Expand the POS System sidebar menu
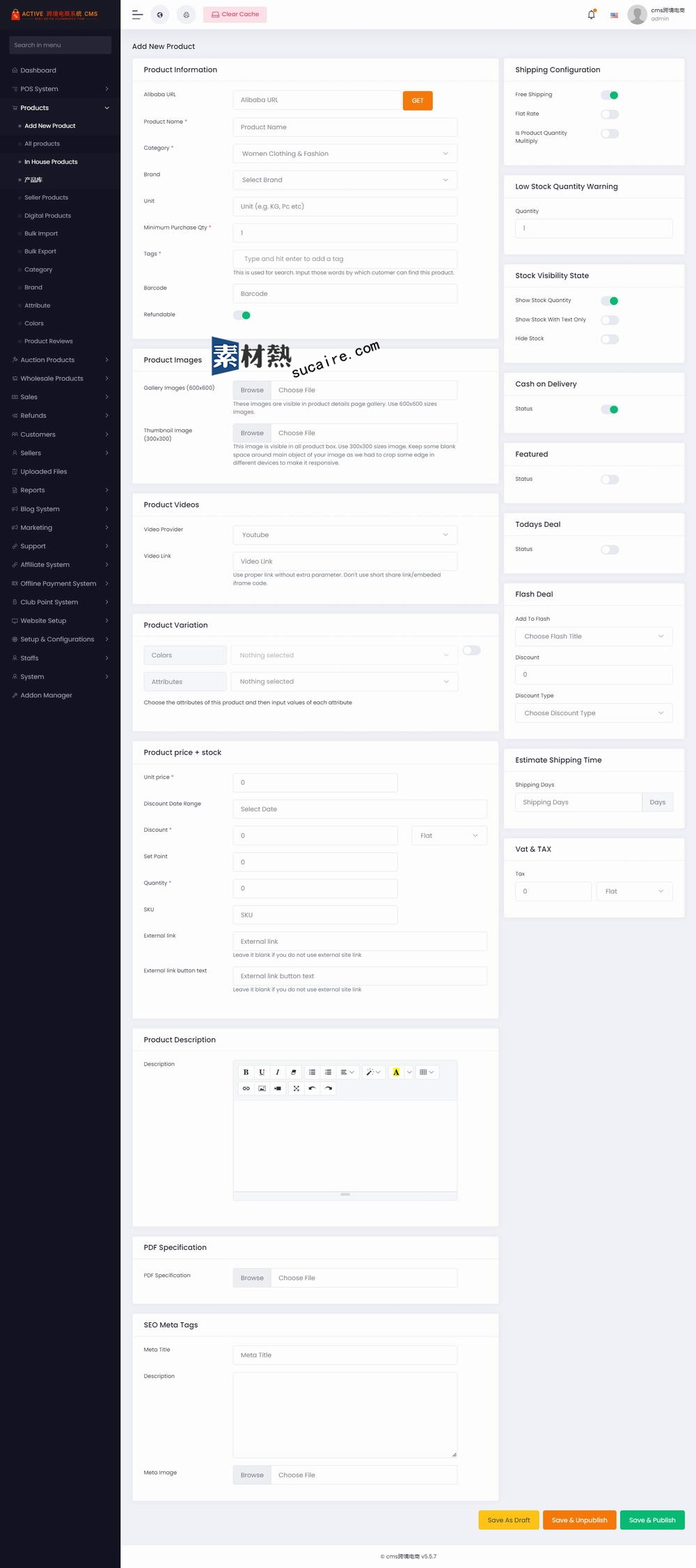 [60, 89]
